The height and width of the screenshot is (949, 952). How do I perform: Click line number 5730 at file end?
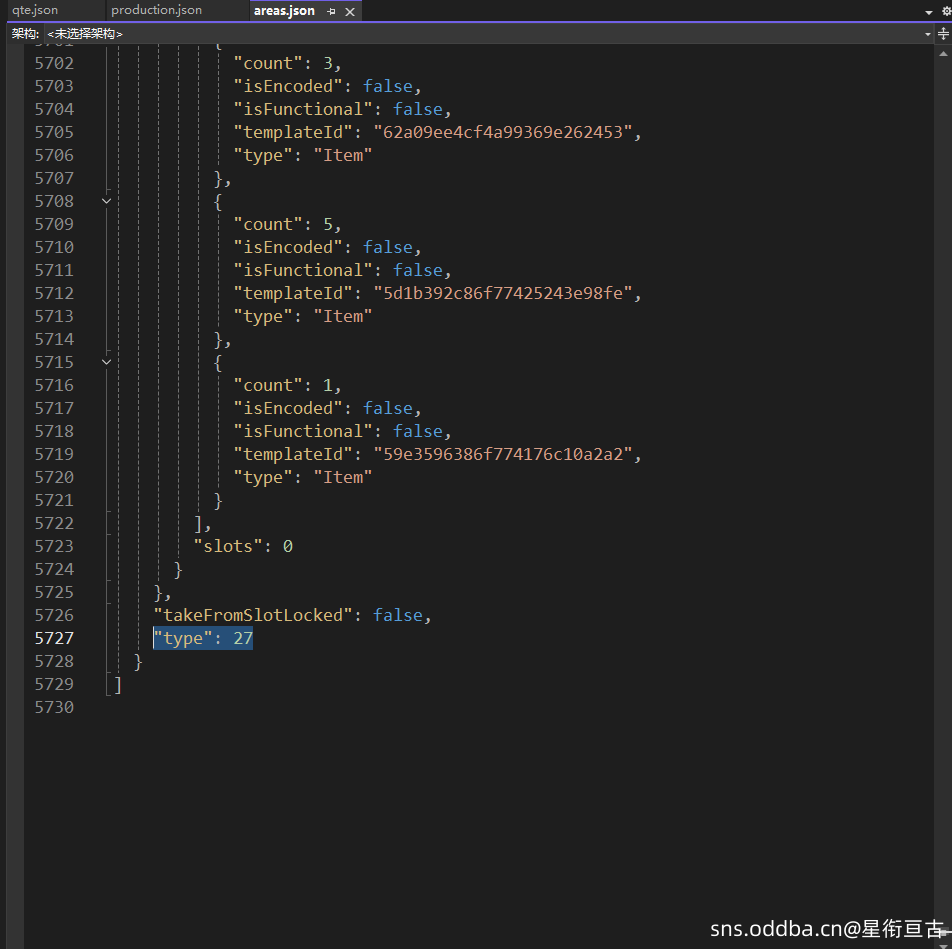tap(54, 707)
